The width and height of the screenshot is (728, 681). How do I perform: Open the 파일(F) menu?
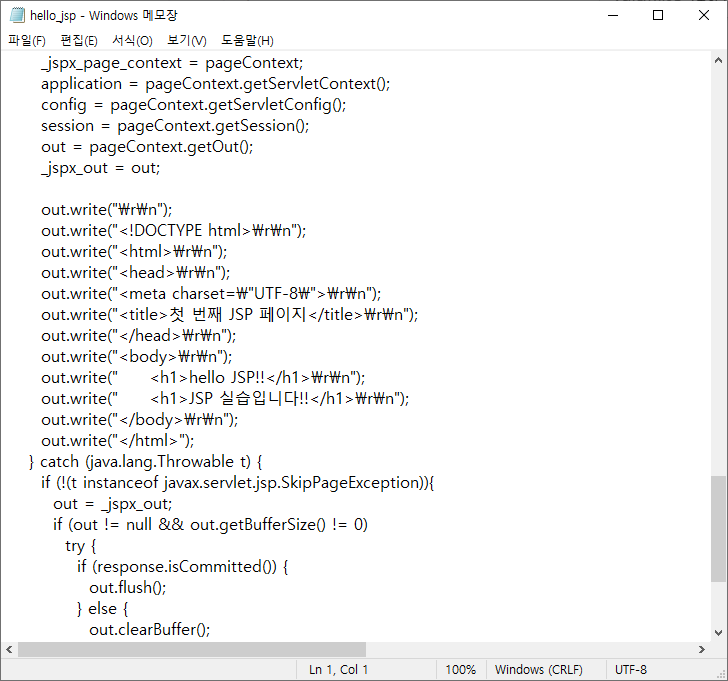[27, 41]
